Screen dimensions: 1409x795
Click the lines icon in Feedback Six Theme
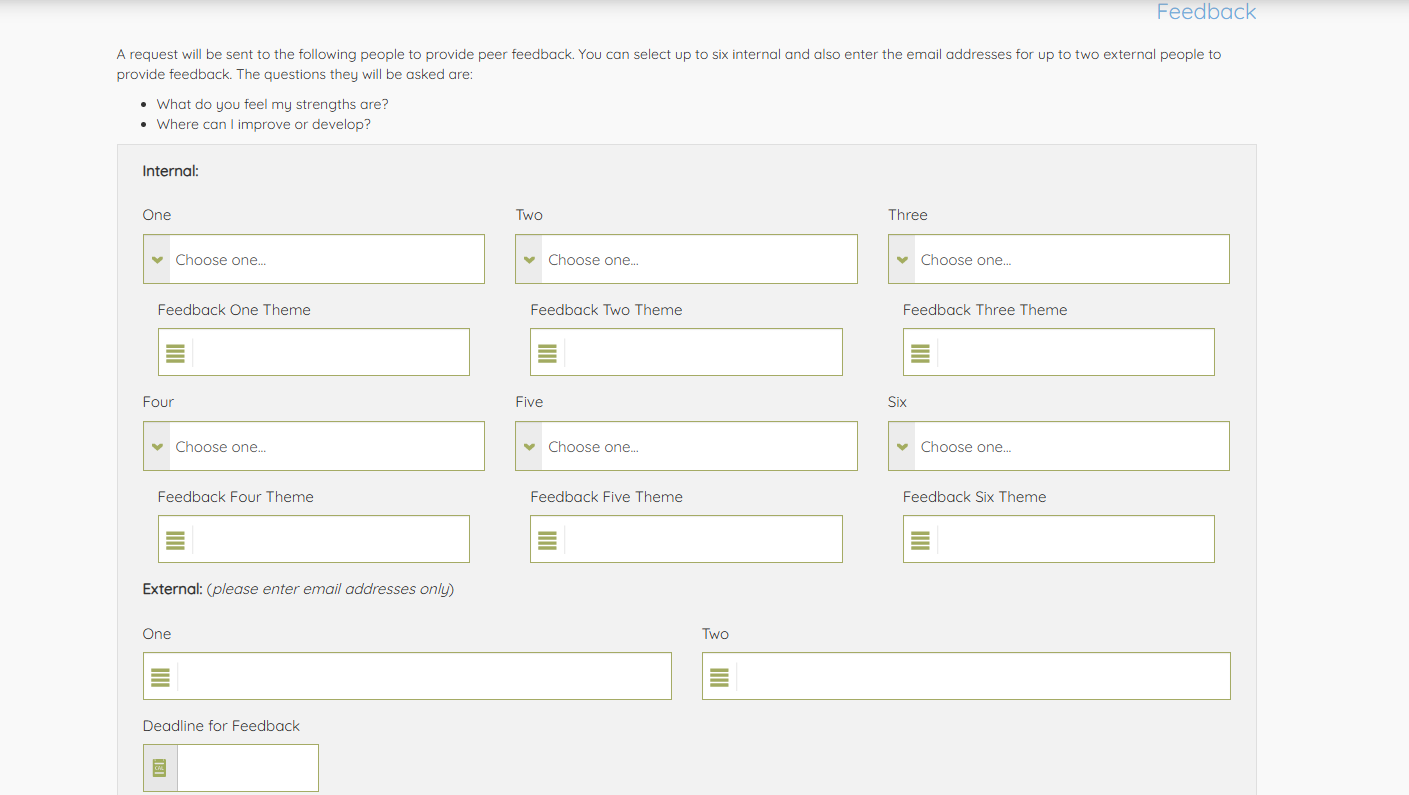[x=920, y=540]
